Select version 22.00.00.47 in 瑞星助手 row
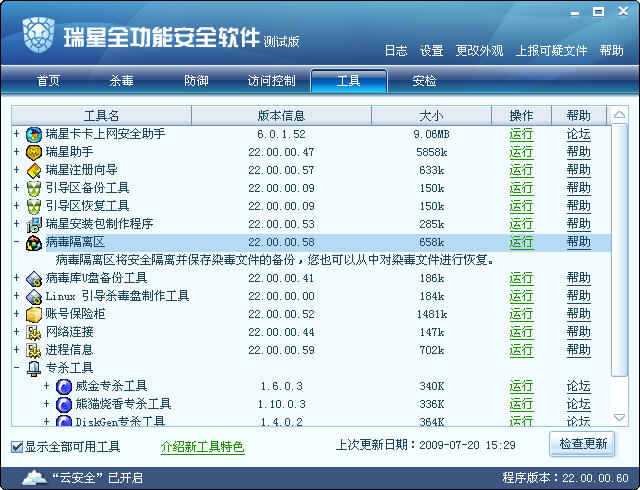 coord(281,152)
